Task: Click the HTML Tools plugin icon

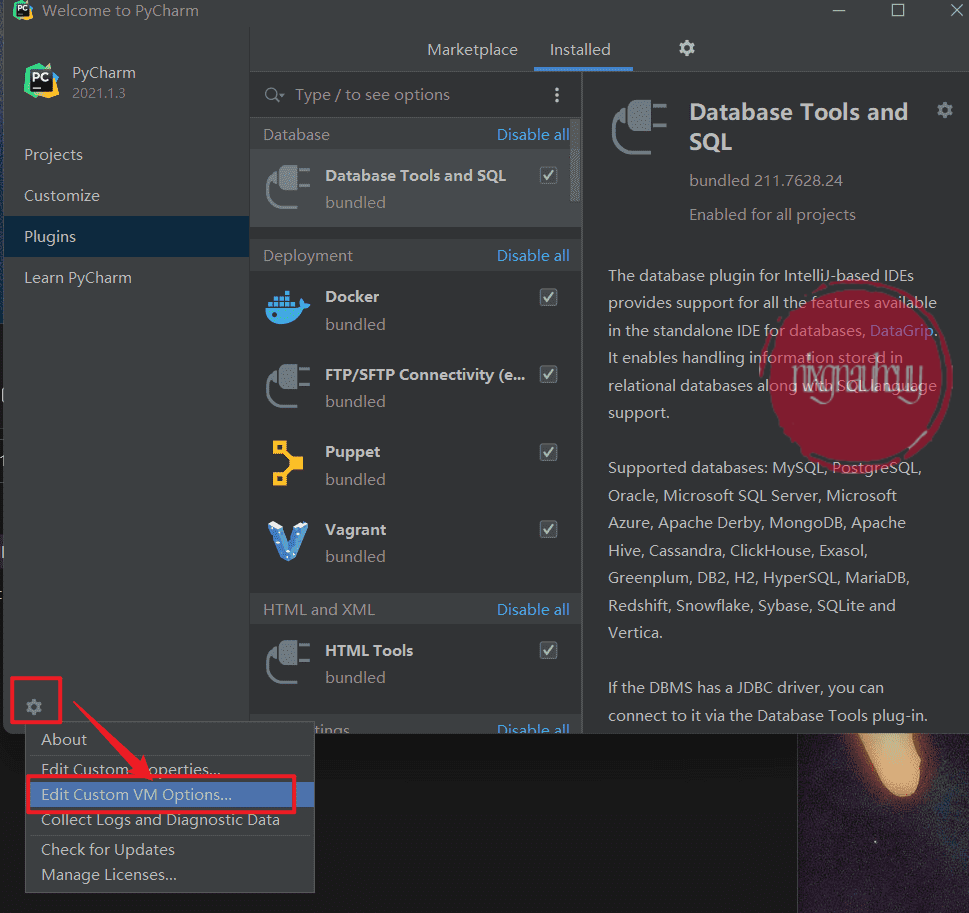Action: point(288,662)
